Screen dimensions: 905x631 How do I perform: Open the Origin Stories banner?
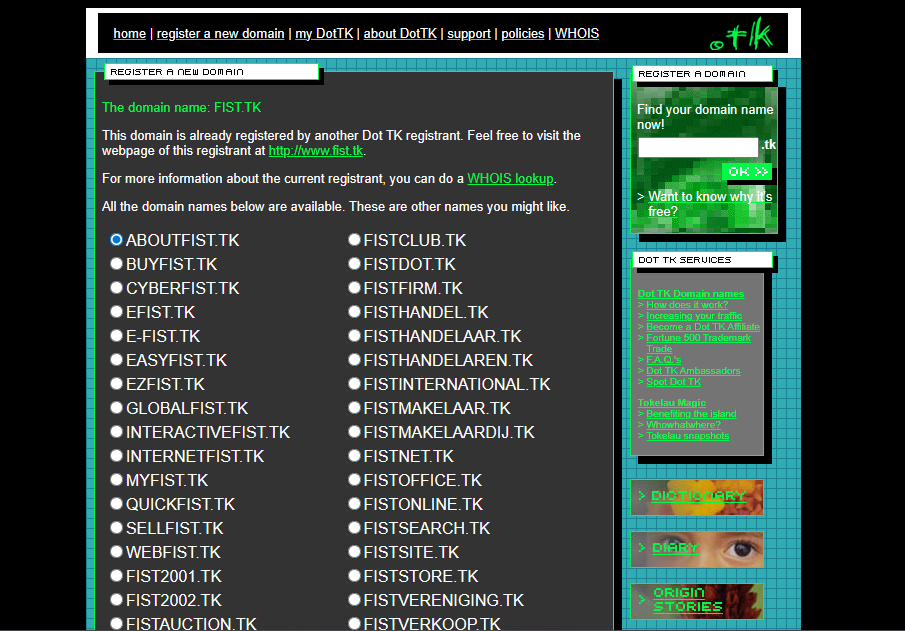coord(697,601)
